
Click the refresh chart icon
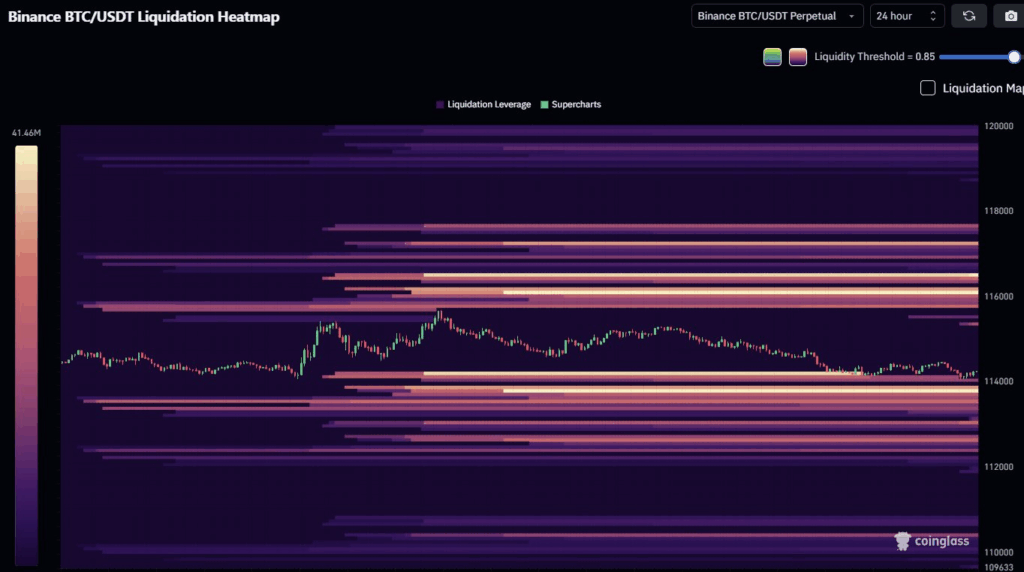(968, 16)
